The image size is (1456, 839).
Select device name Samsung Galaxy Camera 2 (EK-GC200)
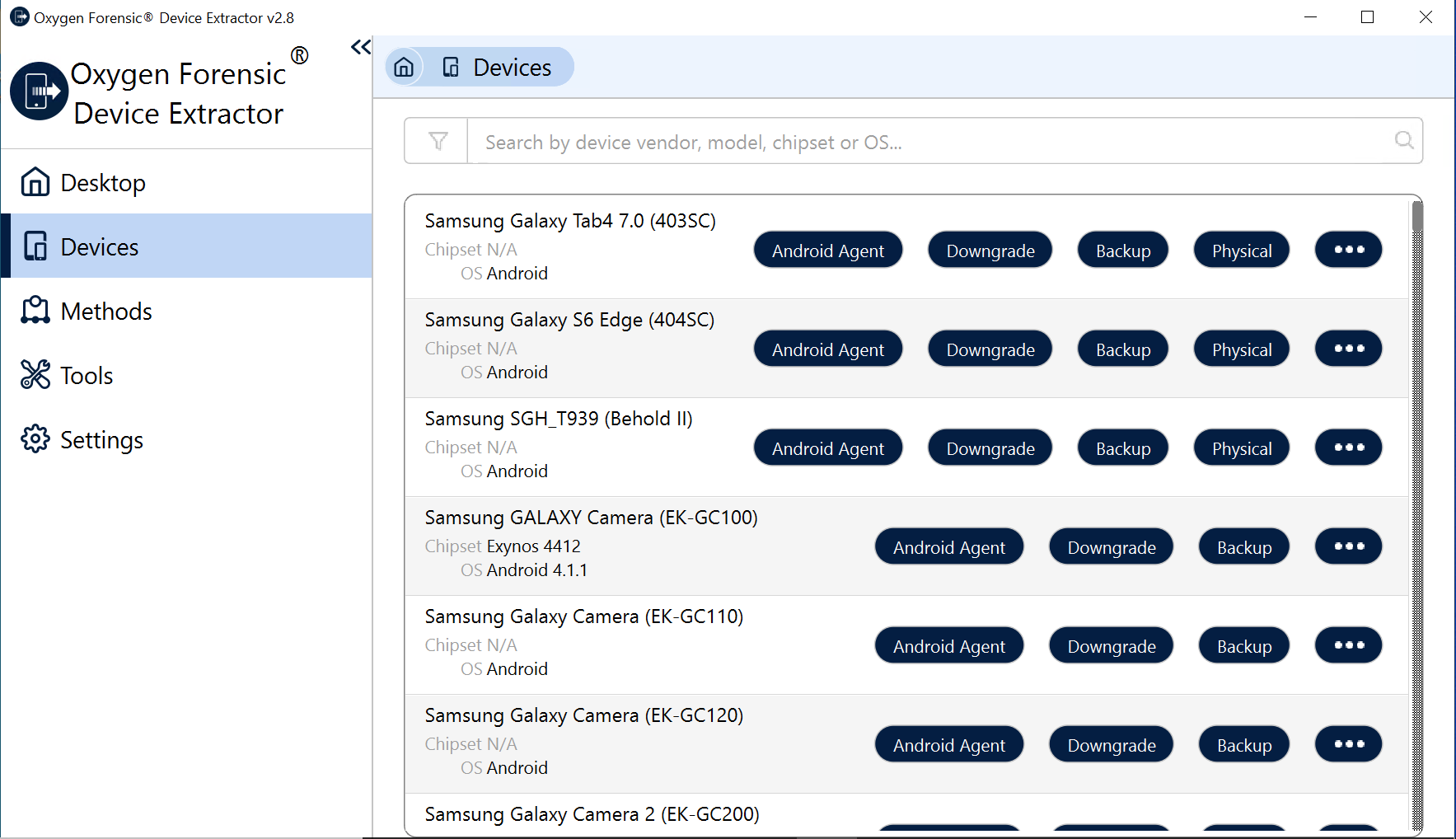592,814
